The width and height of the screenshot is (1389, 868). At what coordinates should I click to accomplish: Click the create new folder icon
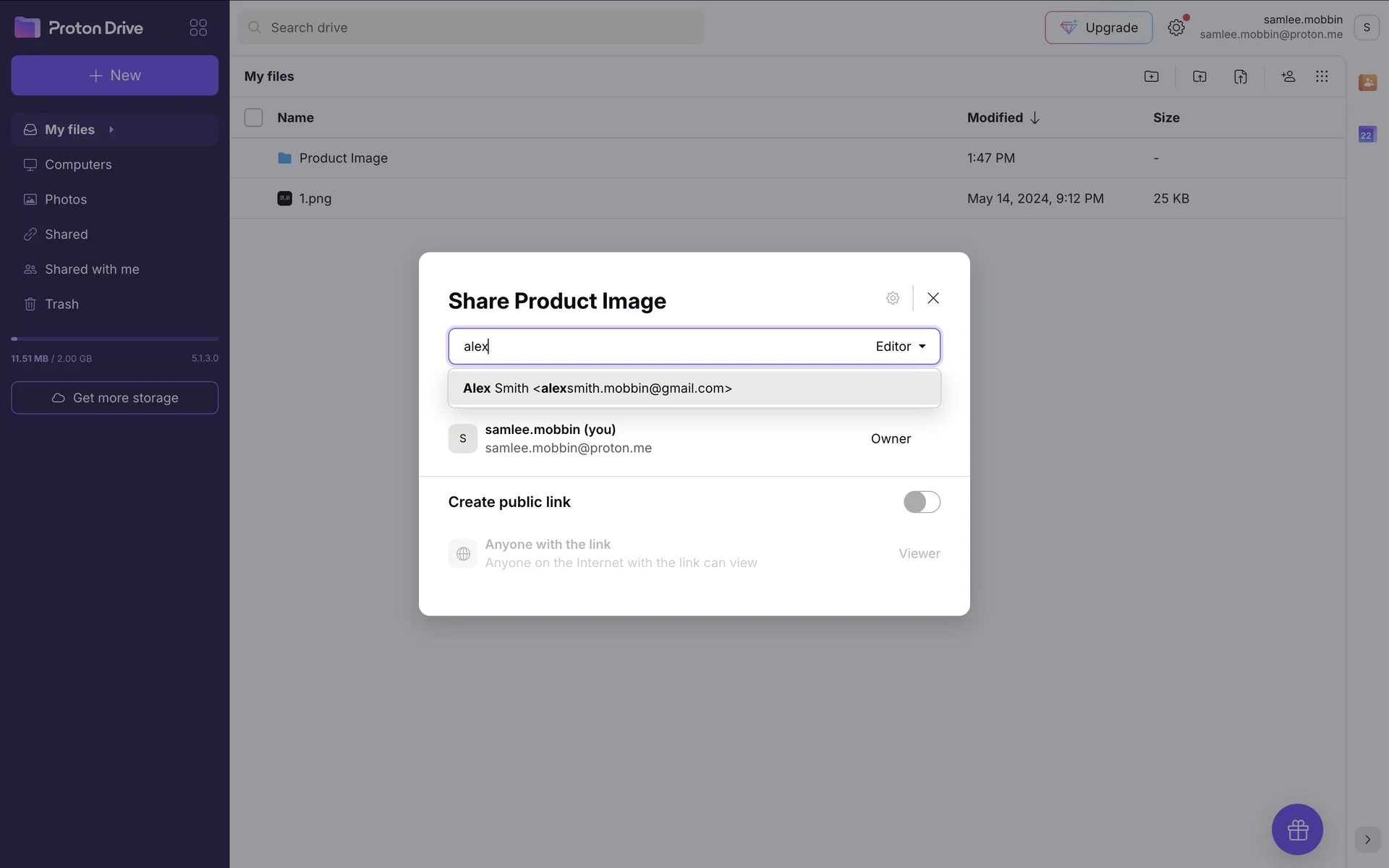point(1151,77)
